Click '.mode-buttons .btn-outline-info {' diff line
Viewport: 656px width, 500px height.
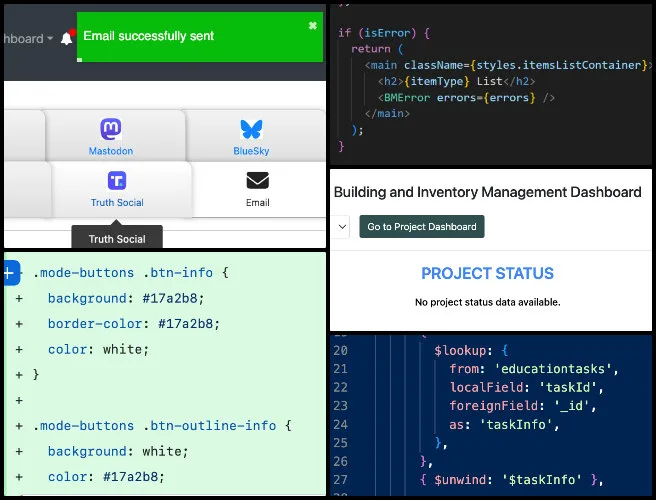coord(162,426)
